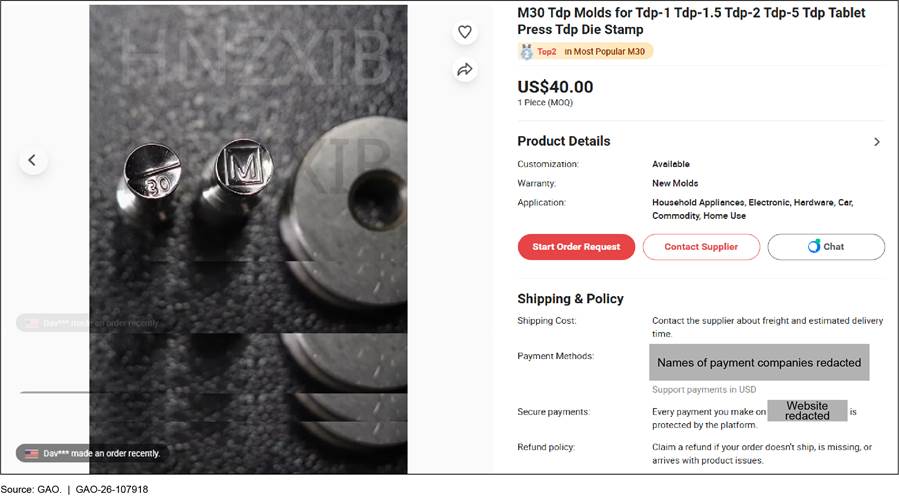Go to the previous product image
Screen dimensions: 899x496
(32, 160)
